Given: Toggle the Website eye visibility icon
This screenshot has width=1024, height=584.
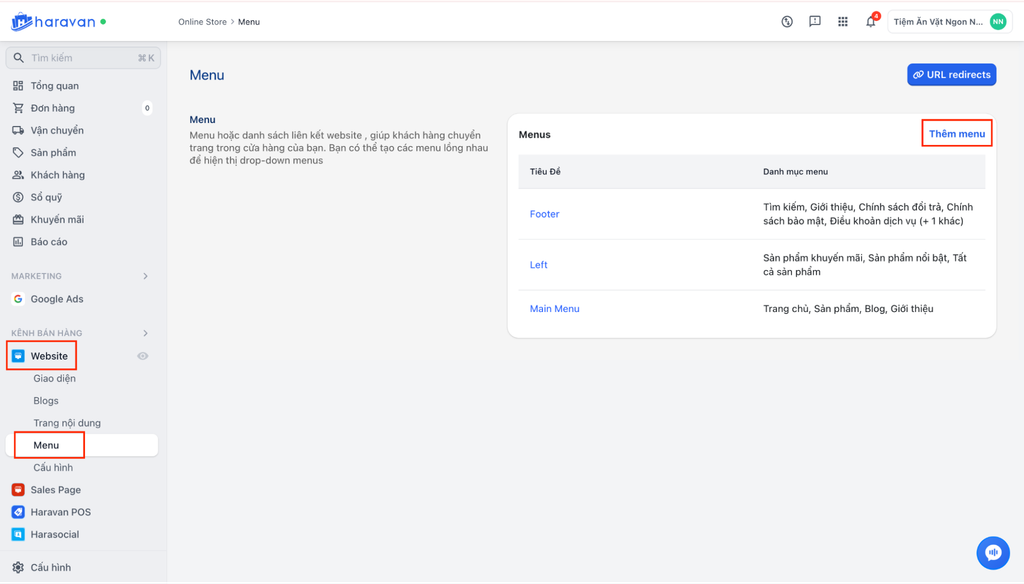Looking at the screenshot, I should tap(143, 356).
